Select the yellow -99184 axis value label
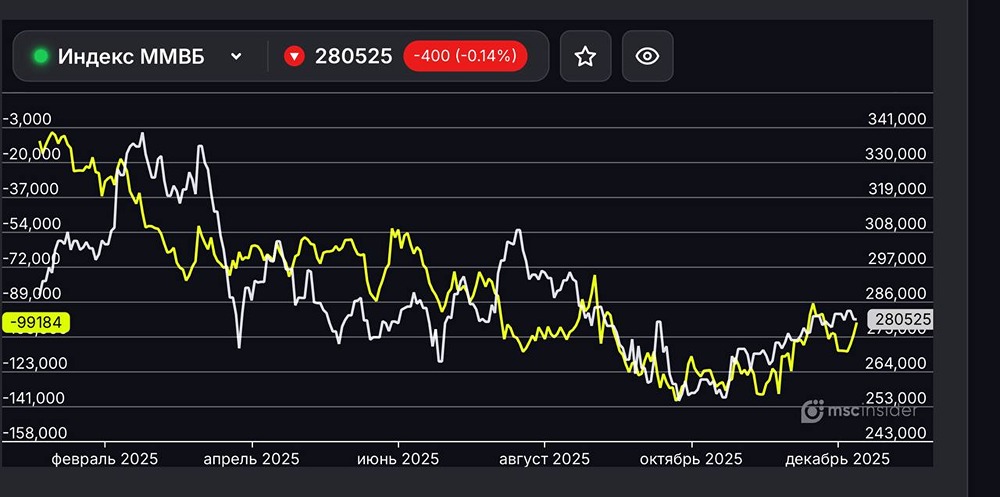The width and height of the screenshot is (1000, 497). pyautogui.click(x=35, y=322)
